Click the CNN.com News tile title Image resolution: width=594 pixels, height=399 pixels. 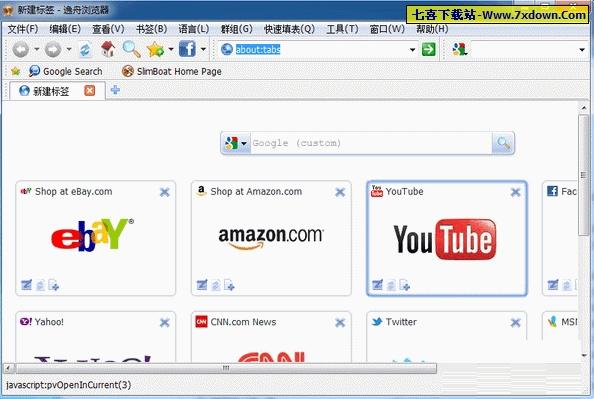click(x=243, y=322)
